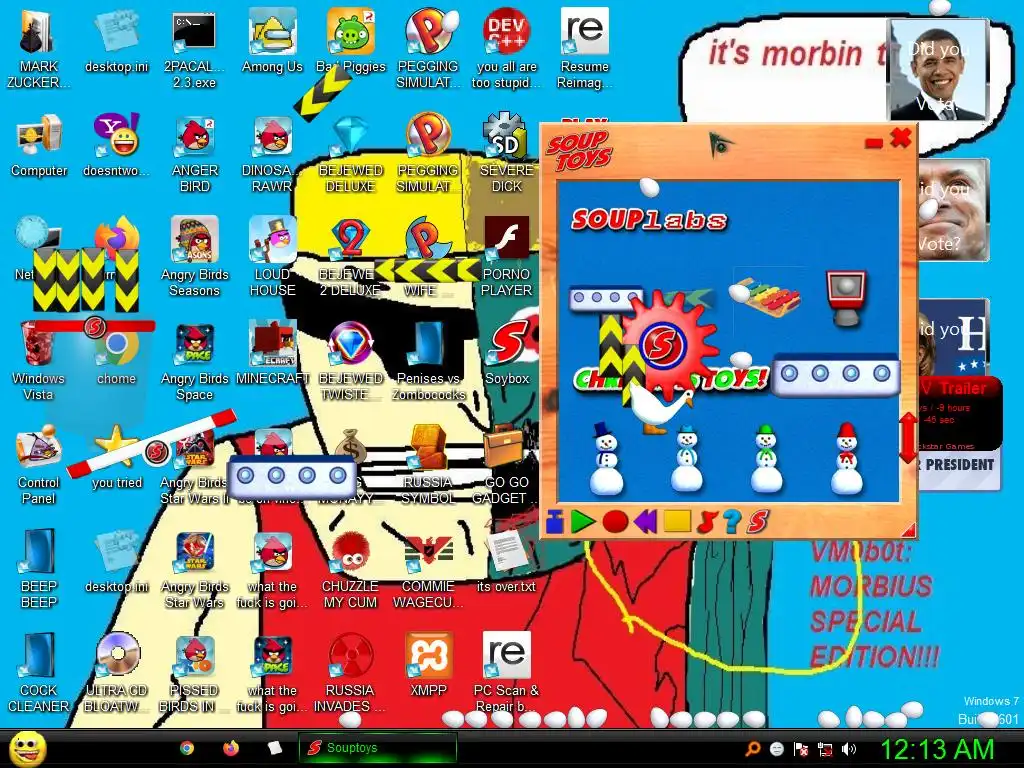Screen dimensions: 1024x768
Task: Click the volume speaker tray icon
Action: click(x=849, y=749)
